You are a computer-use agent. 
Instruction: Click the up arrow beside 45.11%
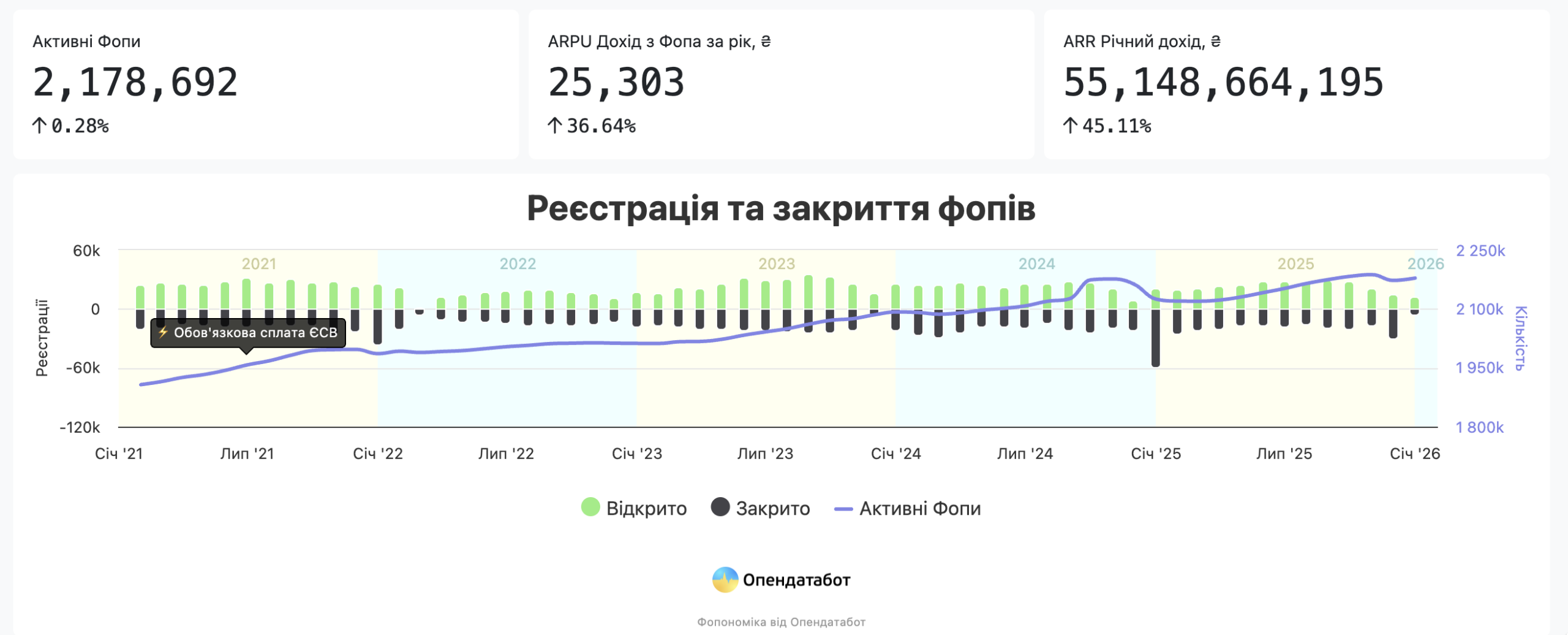click(x=1070, y=126)
